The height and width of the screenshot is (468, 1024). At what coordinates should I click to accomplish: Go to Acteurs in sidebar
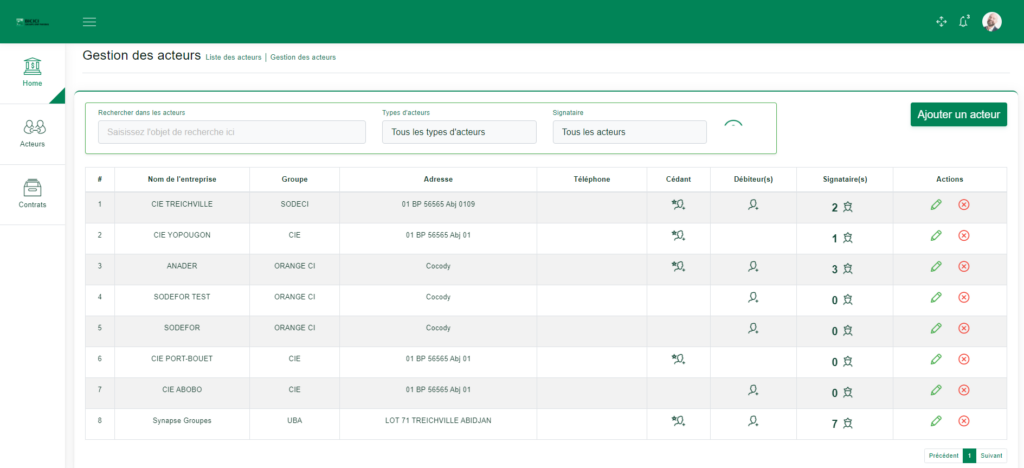coord(33,134)
